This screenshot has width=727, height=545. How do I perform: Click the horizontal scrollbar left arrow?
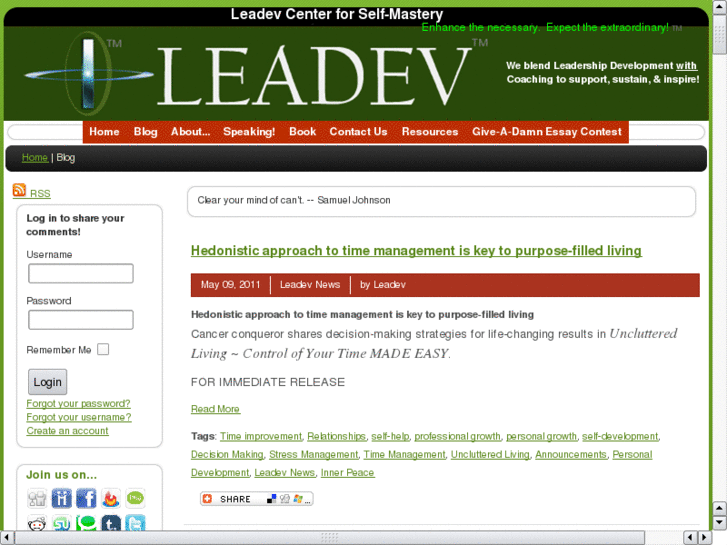[6, 537]
